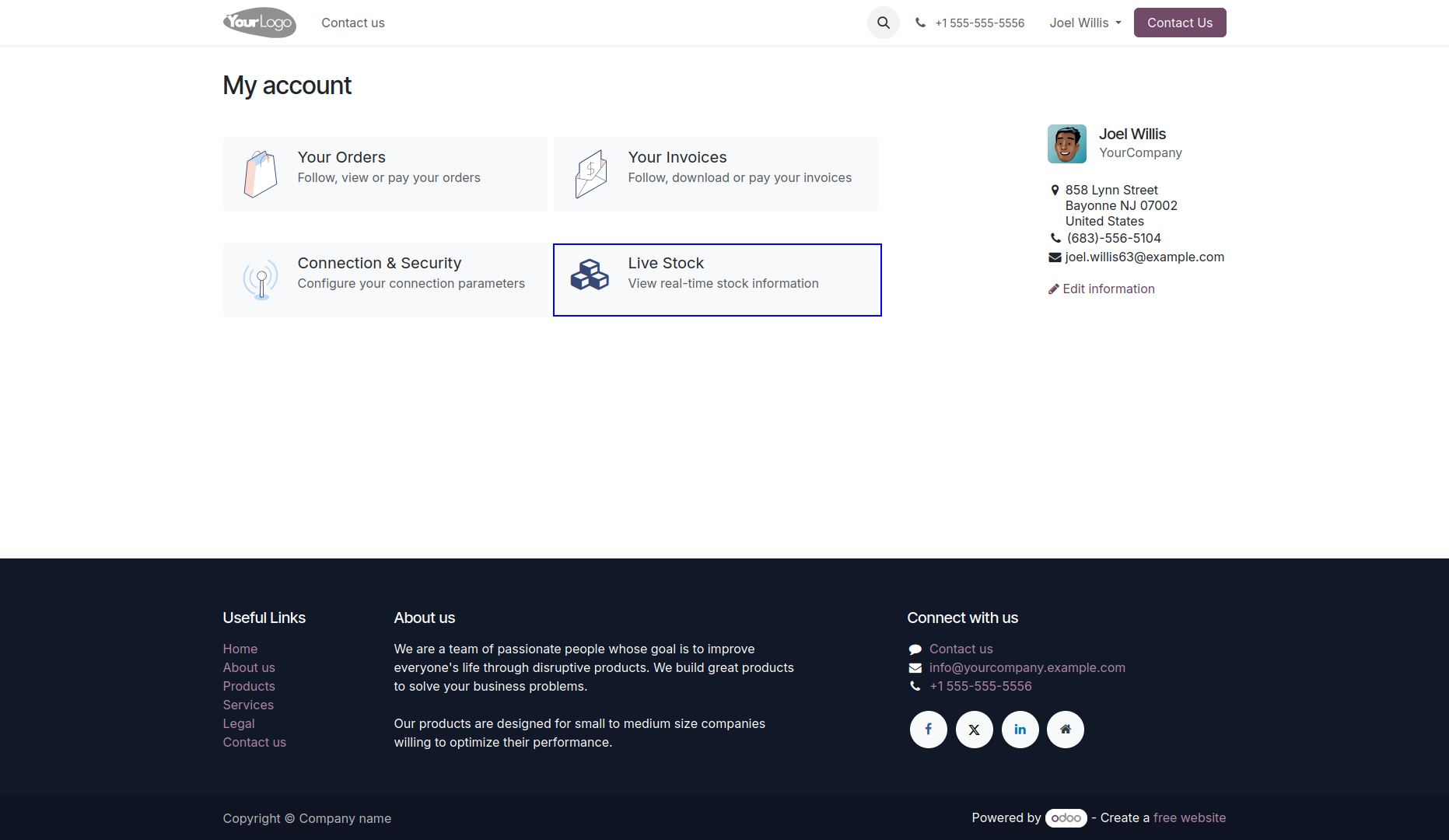Image resolution: width=1449 pixels, height=840 pixels.
Task: Click the YourLogo image in header
Action: (260, 23)
